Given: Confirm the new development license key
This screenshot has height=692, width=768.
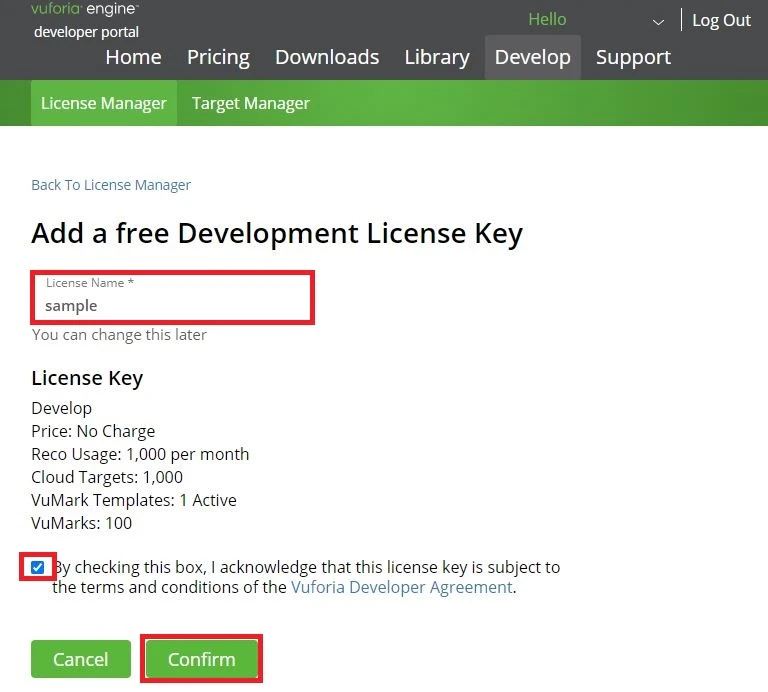Looking at the screenshot, I should pos(201,659).
